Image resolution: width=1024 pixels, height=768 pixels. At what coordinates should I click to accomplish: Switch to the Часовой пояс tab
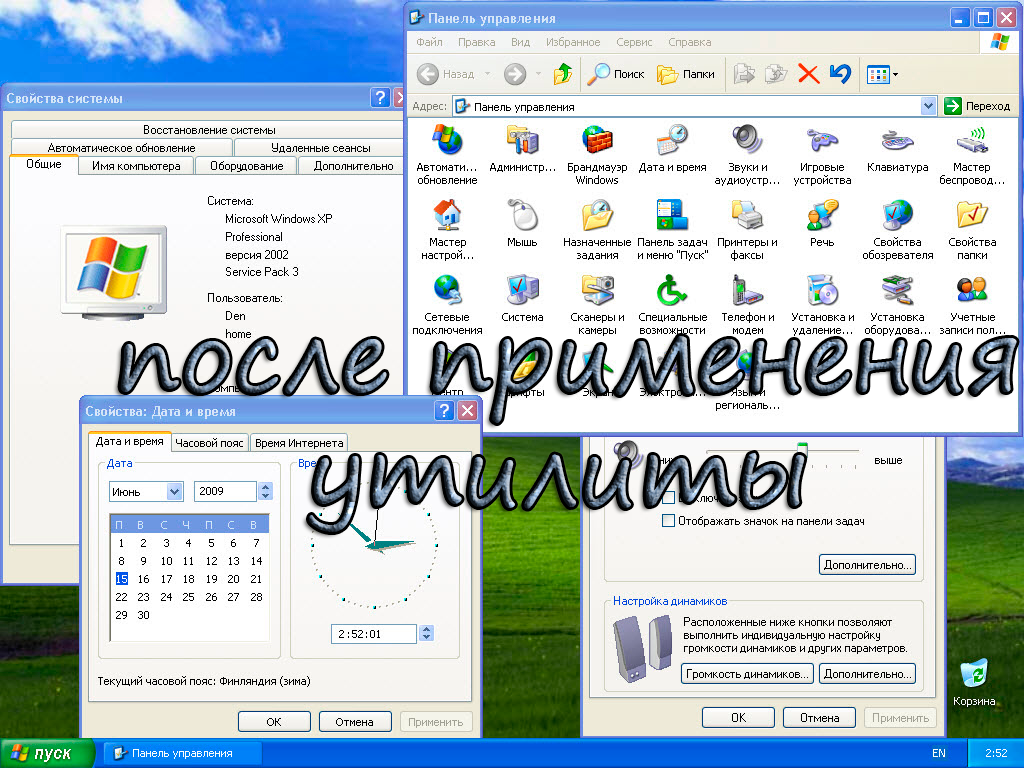tap(209, 443)
